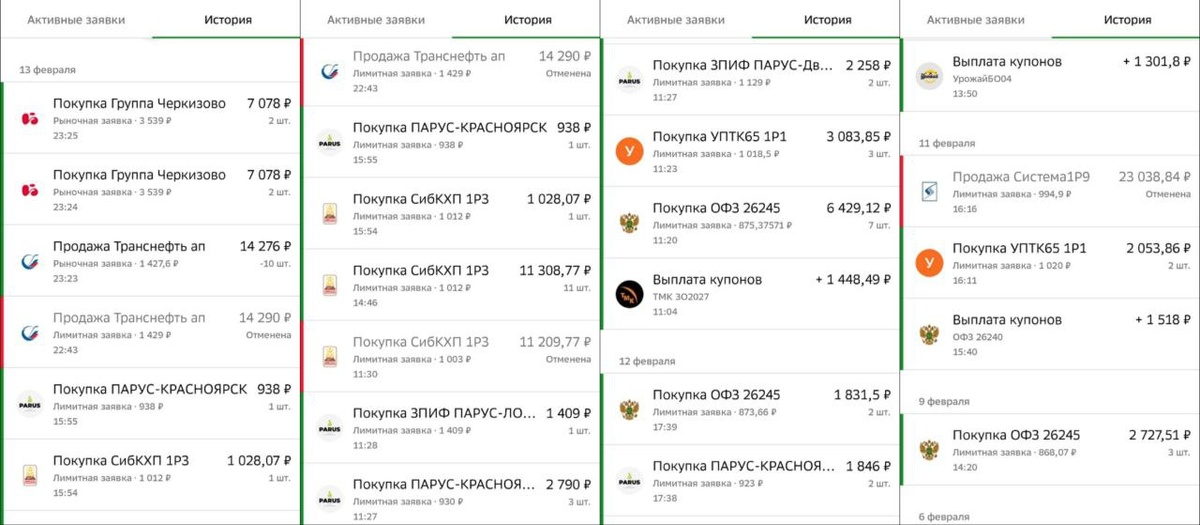
Task: Tap УрожайБО04 icon on coupon payout
Action: (x=930, y=76)
